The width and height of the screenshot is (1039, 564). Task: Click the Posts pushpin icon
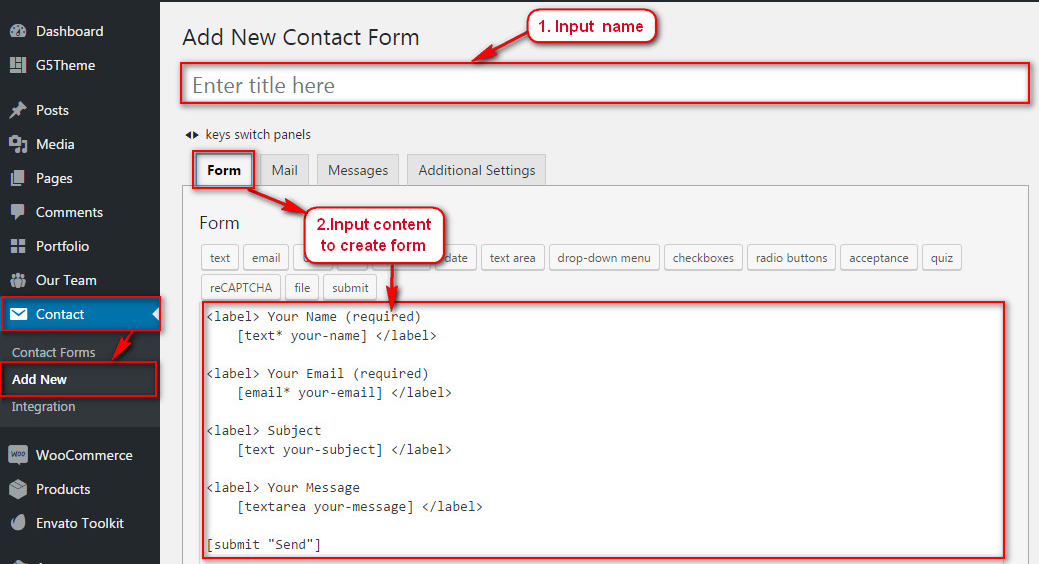[18, 110]
